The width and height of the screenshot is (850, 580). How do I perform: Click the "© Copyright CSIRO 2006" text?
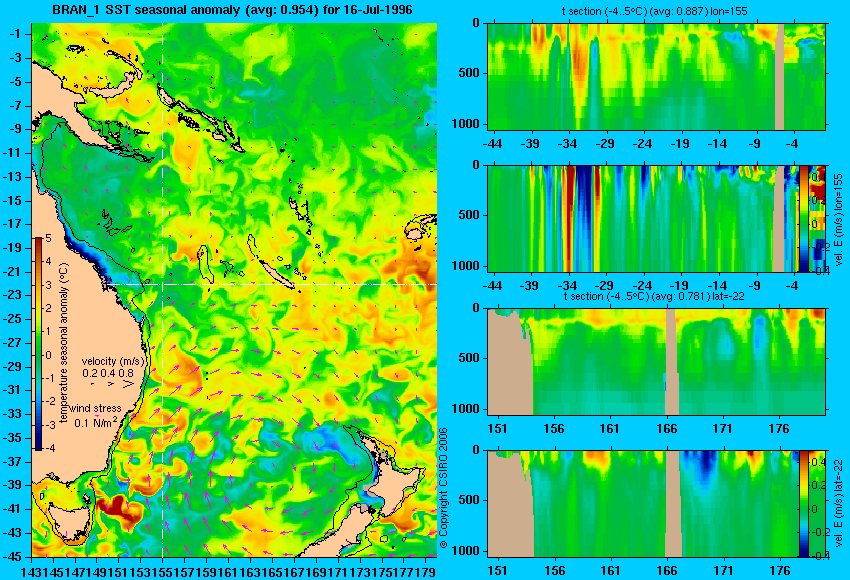click(x=443, y=488)
